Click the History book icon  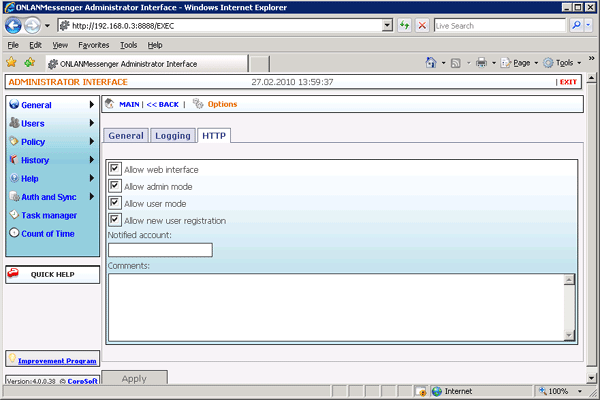(14, 159)
